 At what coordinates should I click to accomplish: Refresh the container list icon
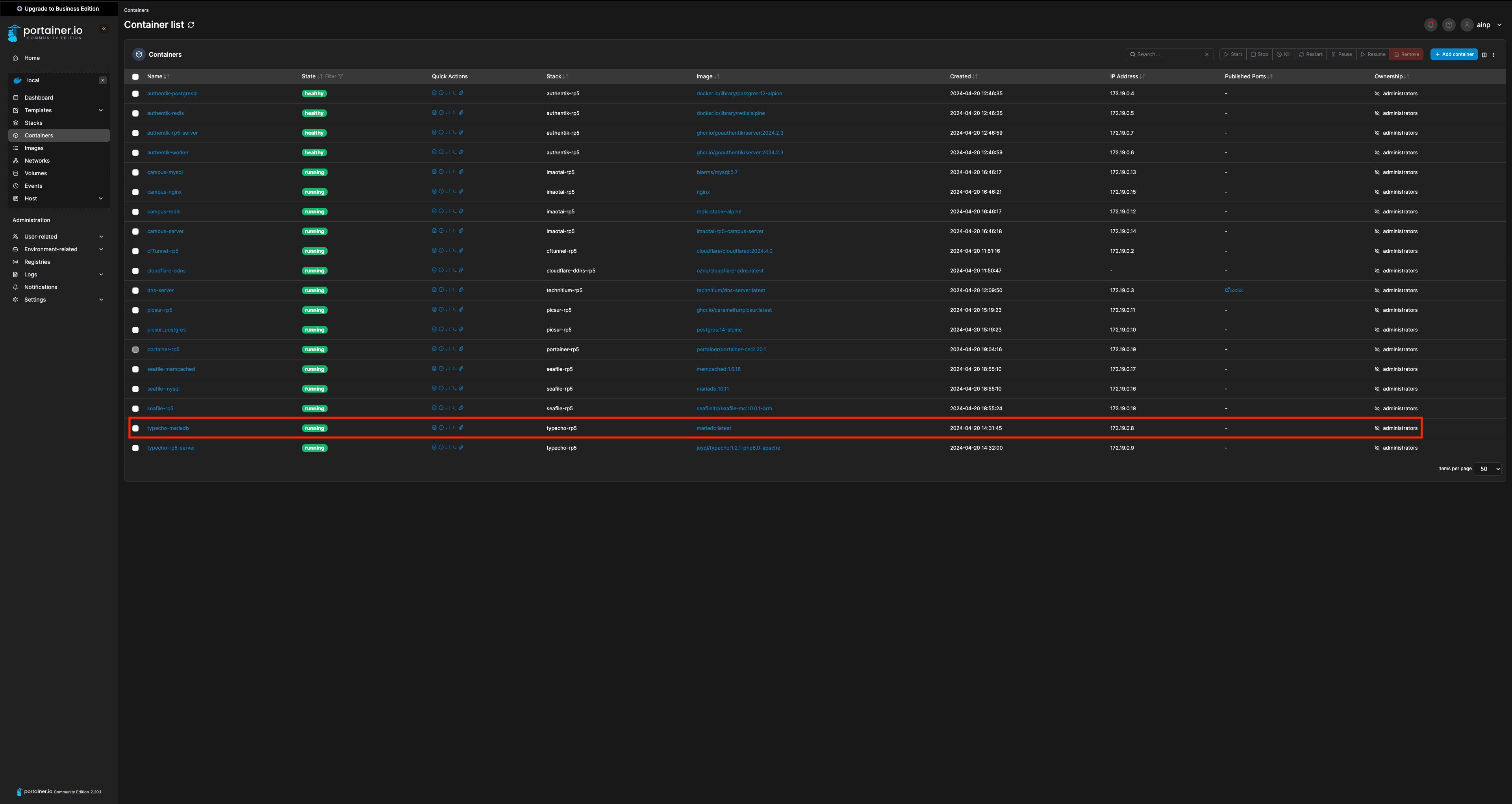tap(191, 25)
